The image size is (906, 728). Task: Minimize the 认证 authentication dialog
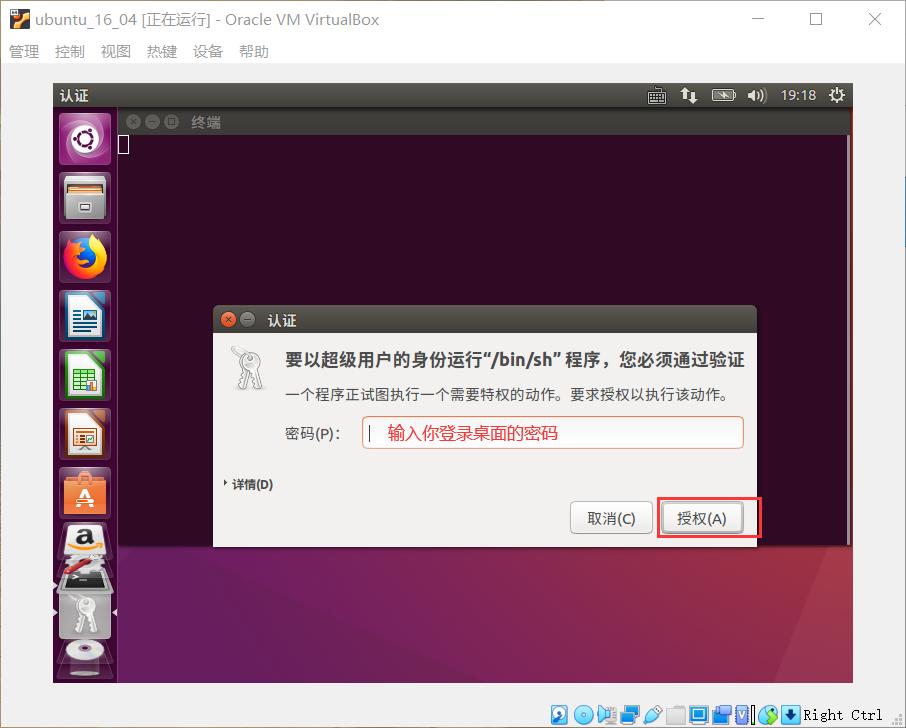coord(247,320)
